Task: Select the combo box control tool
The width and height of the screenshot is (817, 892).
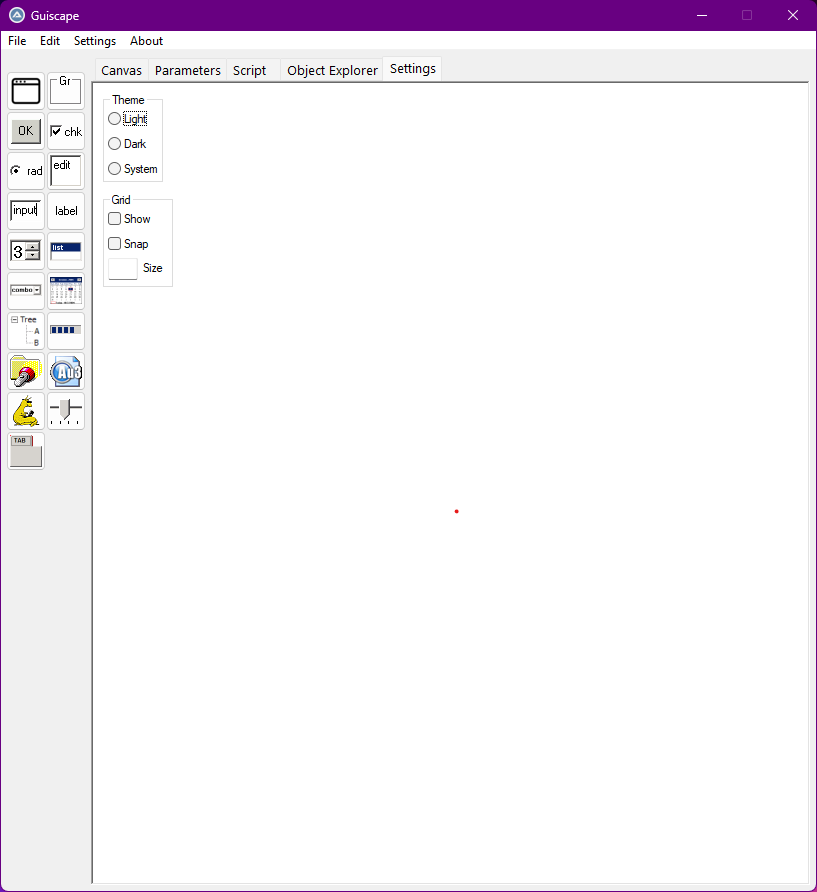Action: (x=26, y=291)
